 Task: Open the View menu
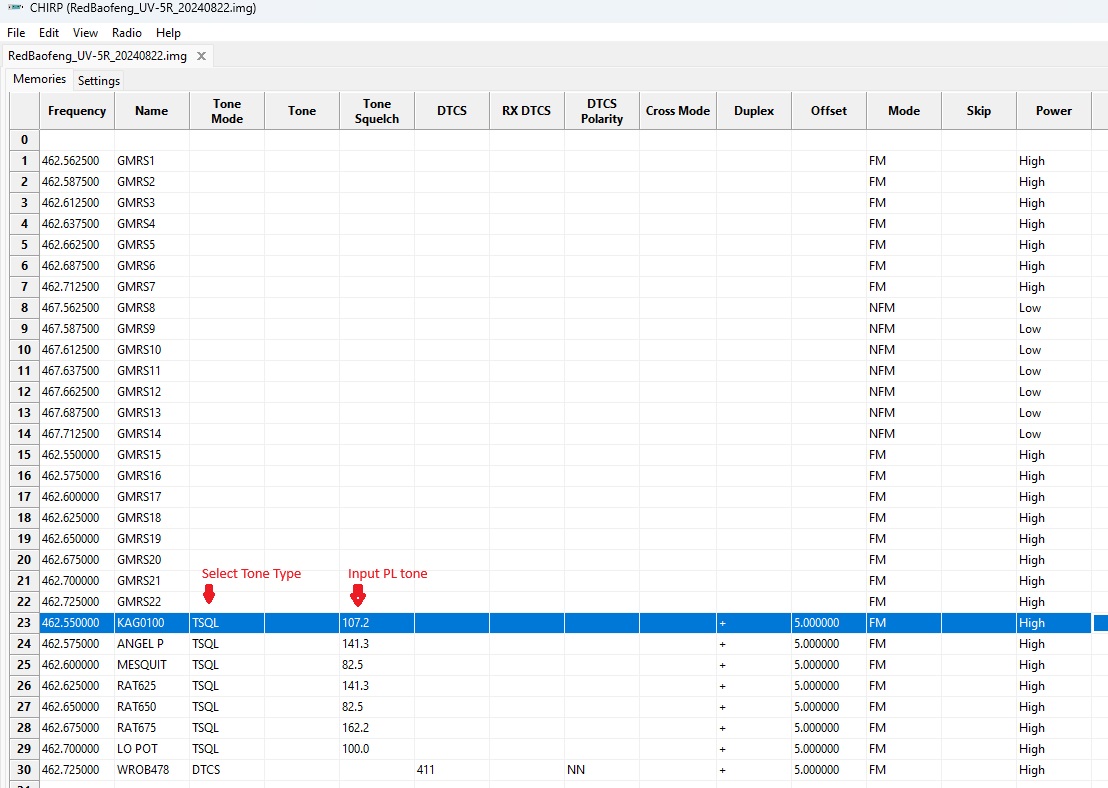pyautogui.click(x=85, y=33)
